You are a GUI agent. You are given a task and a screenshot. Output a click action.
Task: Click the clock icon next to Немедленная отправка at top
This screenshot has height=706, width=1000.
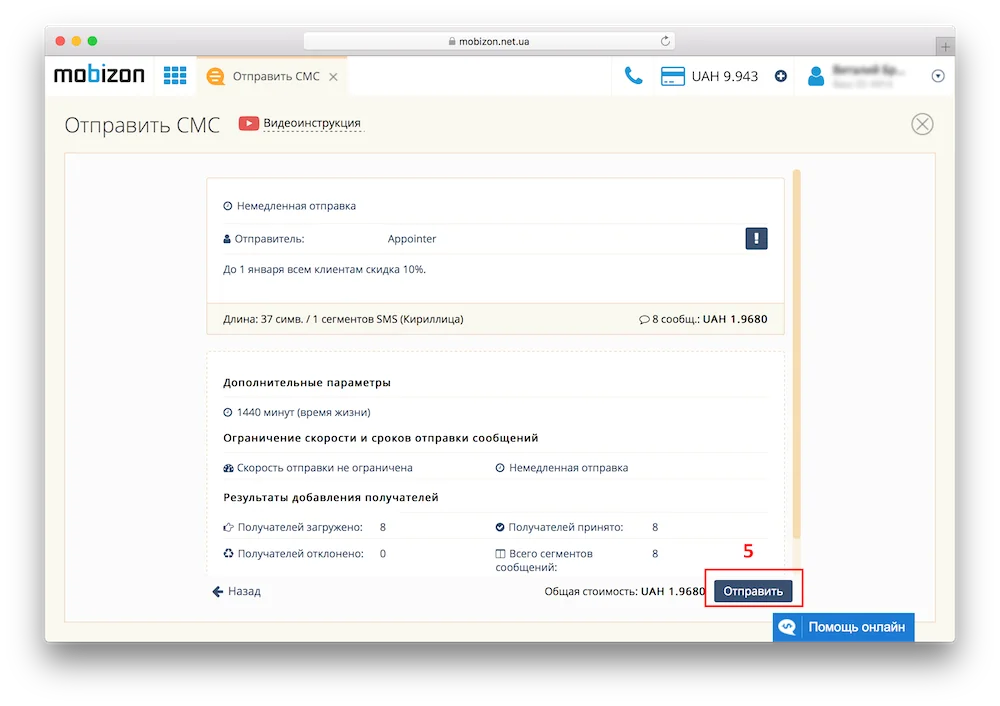pyautogui.click(x=228, y=206)
